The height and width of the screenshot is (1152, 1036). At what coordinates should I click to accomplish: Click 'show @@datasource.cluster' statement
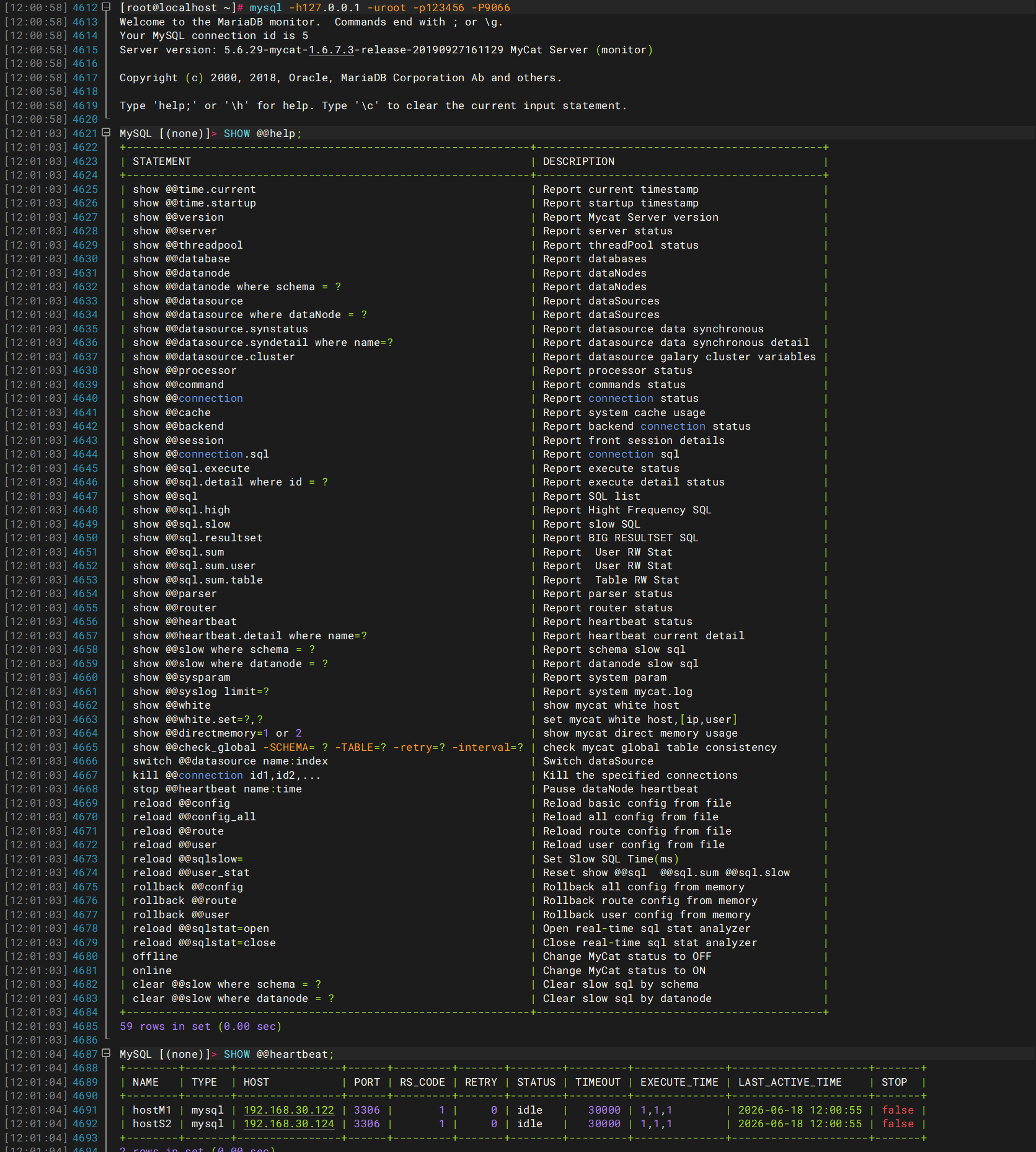click(x=214, y=357)
